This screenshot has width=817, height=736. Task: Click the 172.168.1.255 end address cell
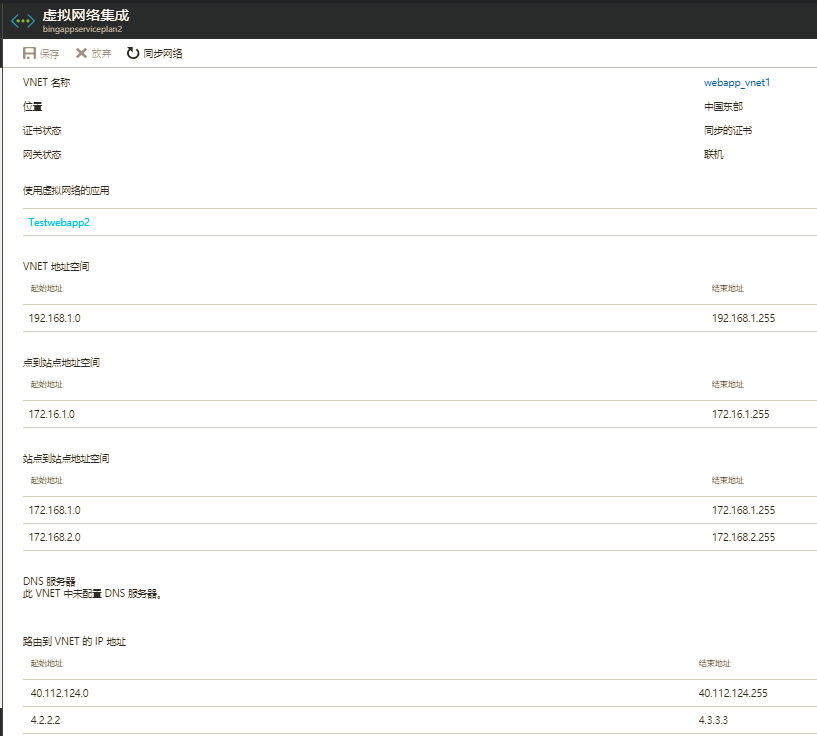point(743,510)
